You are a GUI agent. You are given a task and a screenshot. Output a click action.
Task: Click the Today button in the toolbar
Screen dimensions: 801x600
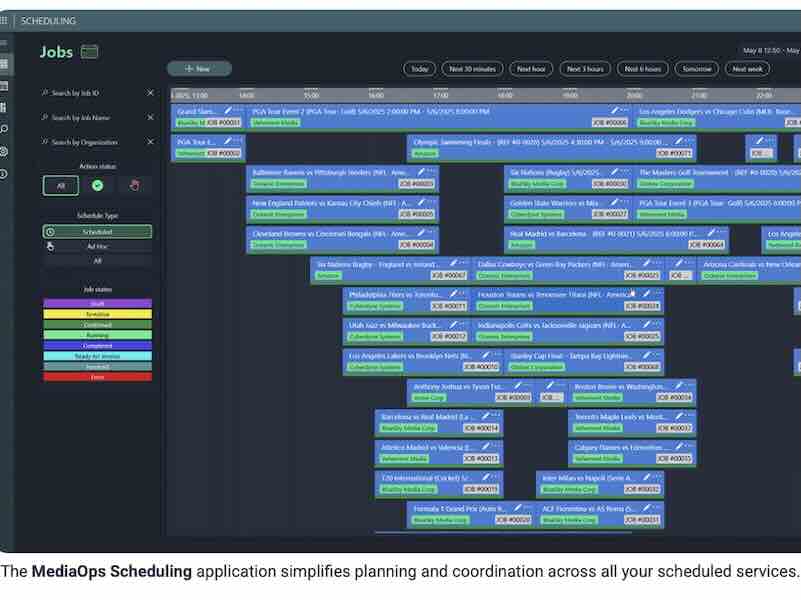click(418, 68)
